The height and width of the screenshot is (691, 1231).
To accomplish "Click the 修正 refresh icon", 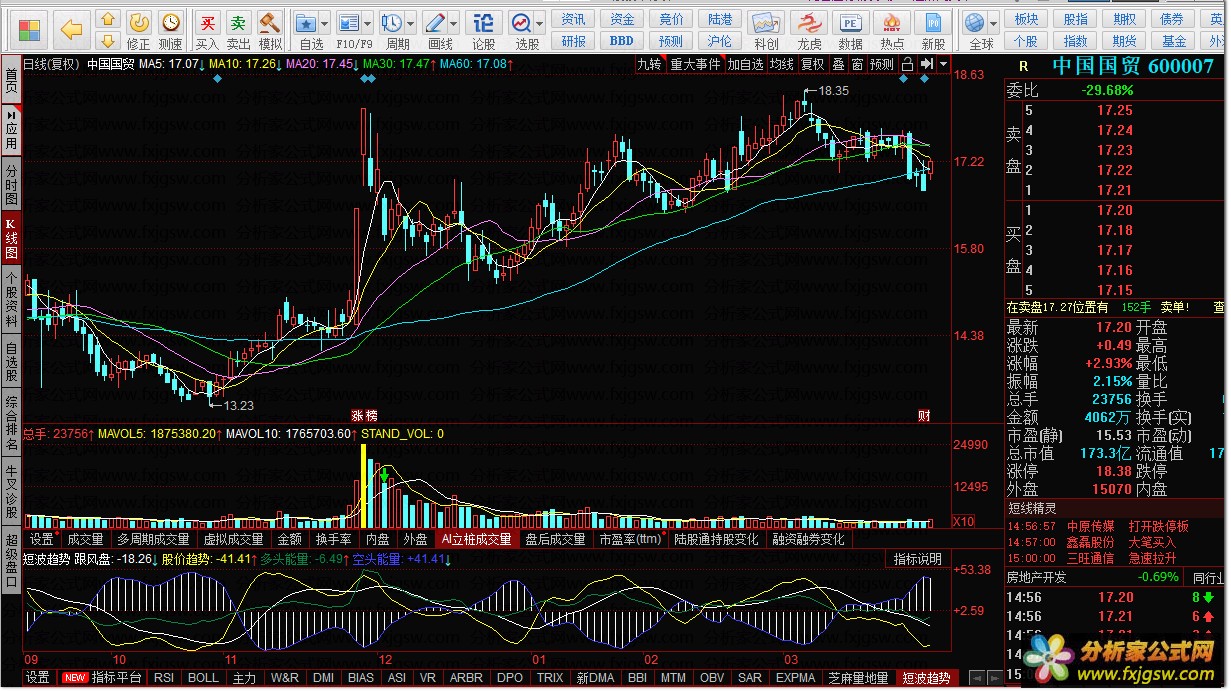I will click(x=139, y=21).
